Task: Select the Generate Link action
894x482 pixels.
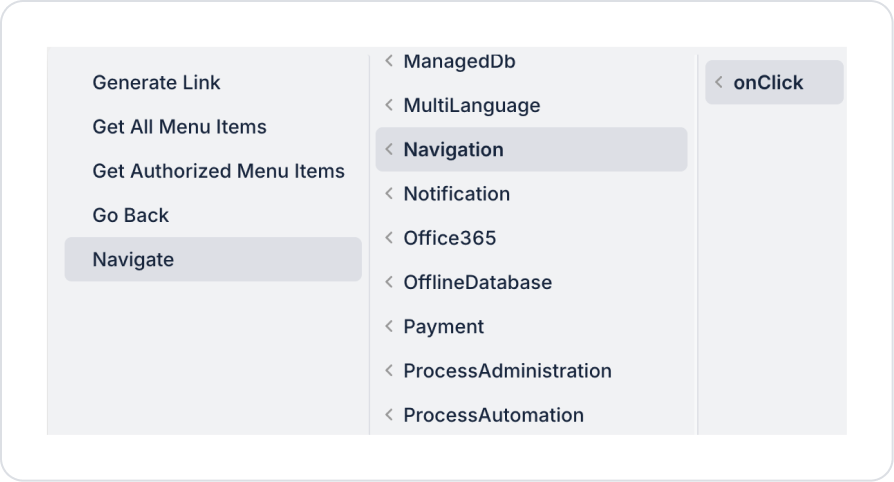Action: coord(156,83)
